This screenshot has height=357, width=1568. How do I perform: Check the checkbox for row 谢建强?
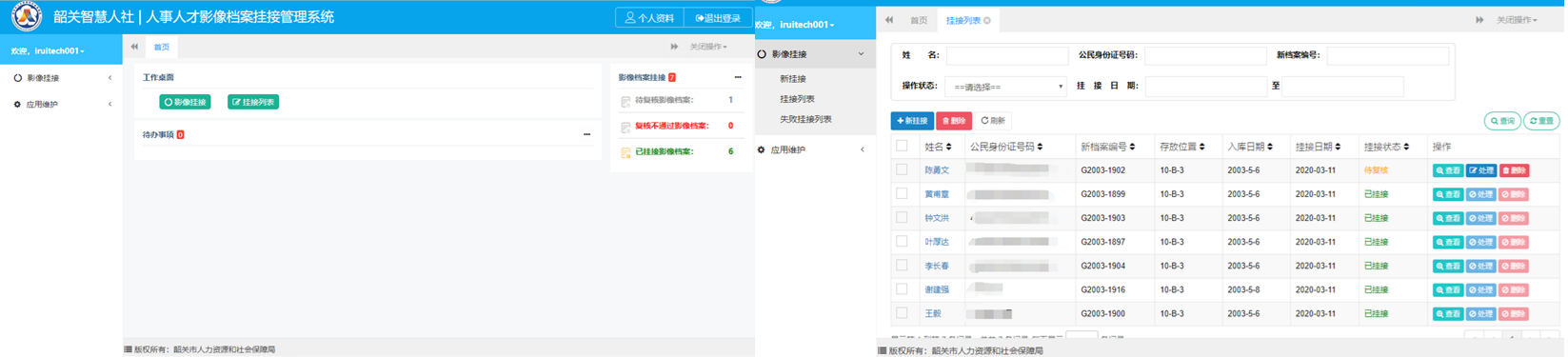pyautogui.click(x=902, y=288)
